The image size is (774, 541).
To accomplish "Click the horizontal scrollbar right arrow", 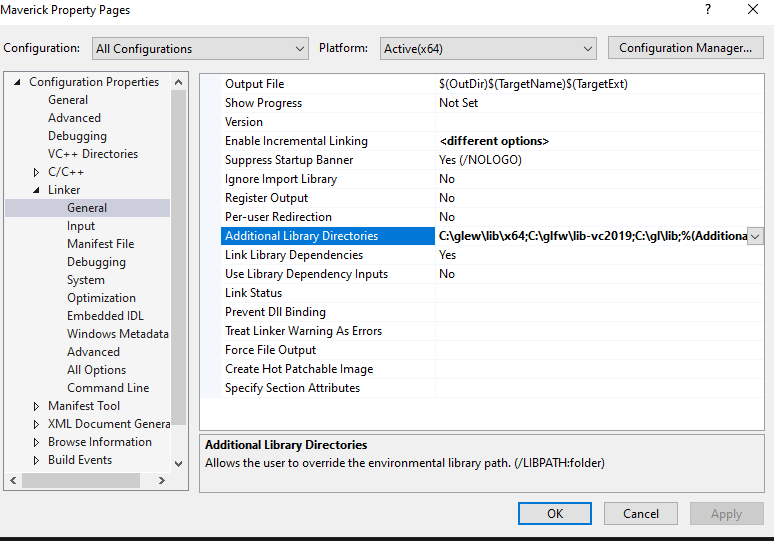I will [161, 480].
